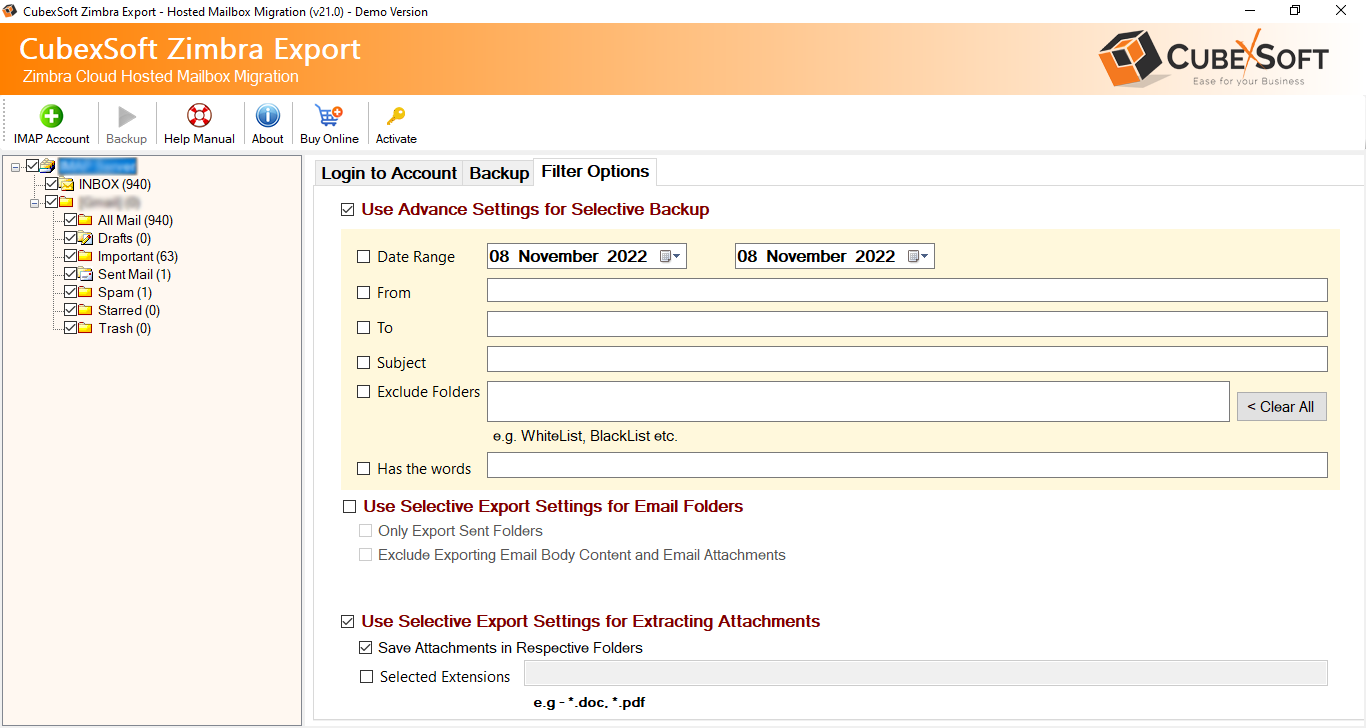1366x728 pixels.
Task: Select the Sent Mail (1) folder label
Action: (134, 274)
